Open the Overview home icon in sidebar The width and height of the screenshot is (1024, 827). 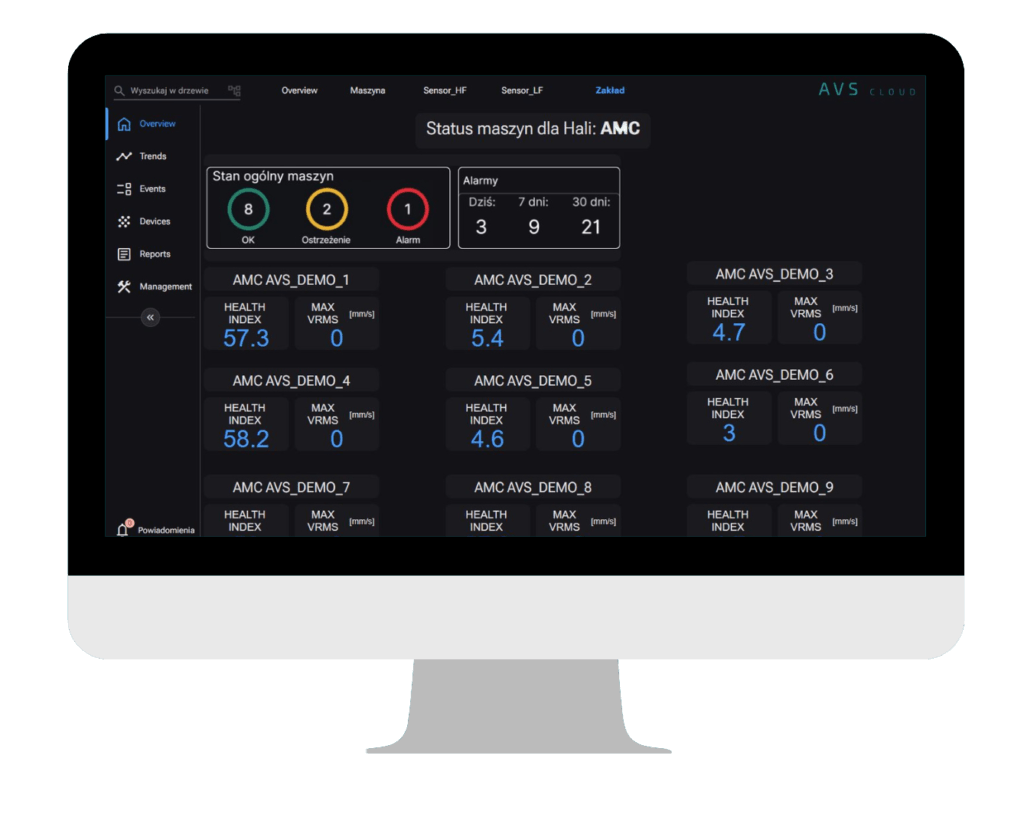[124, 124]
